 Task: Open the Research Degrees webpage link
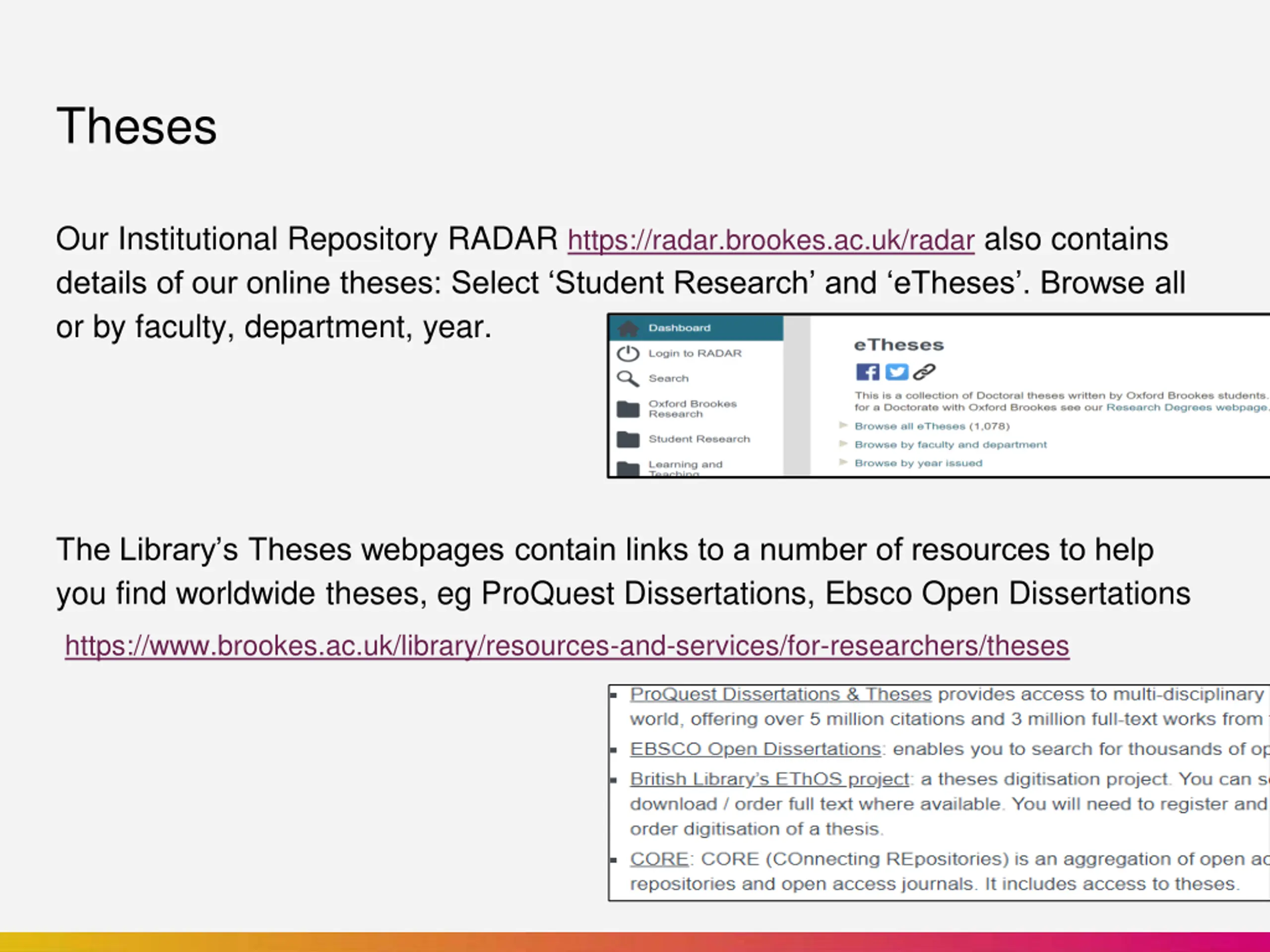(x=1187, y=408)
